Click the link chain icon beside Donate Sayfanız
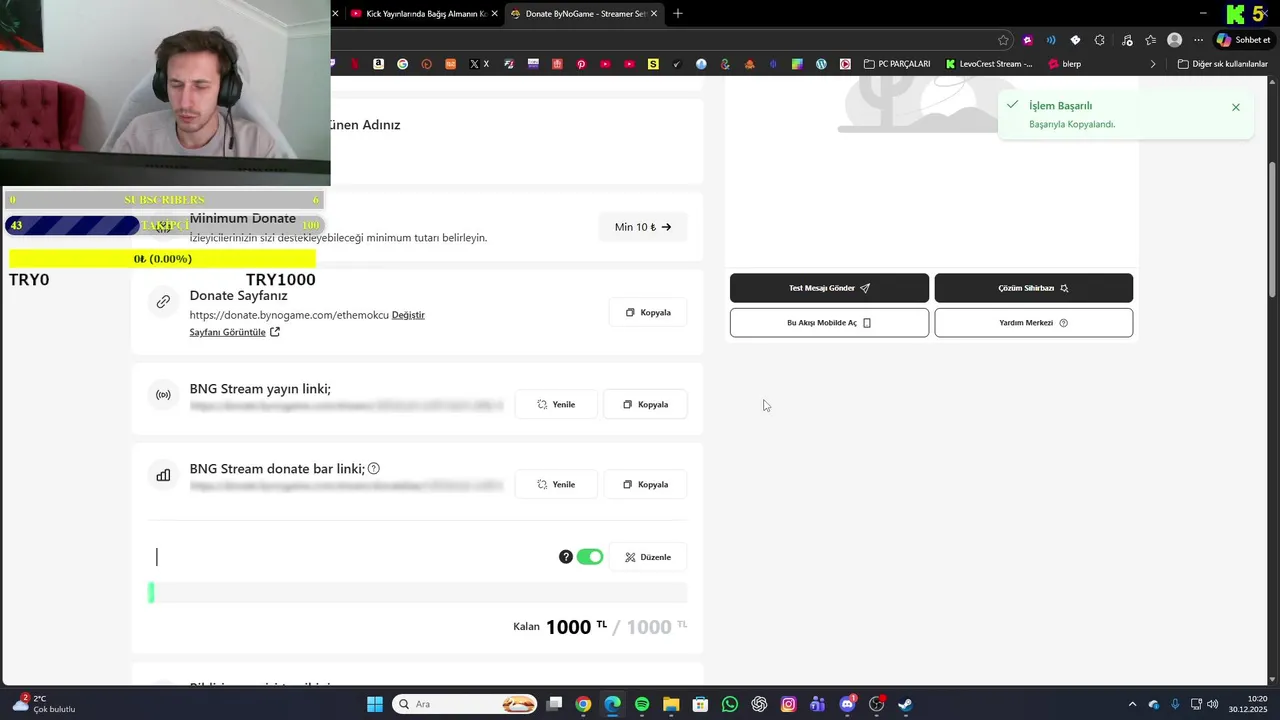 (163, 301)
